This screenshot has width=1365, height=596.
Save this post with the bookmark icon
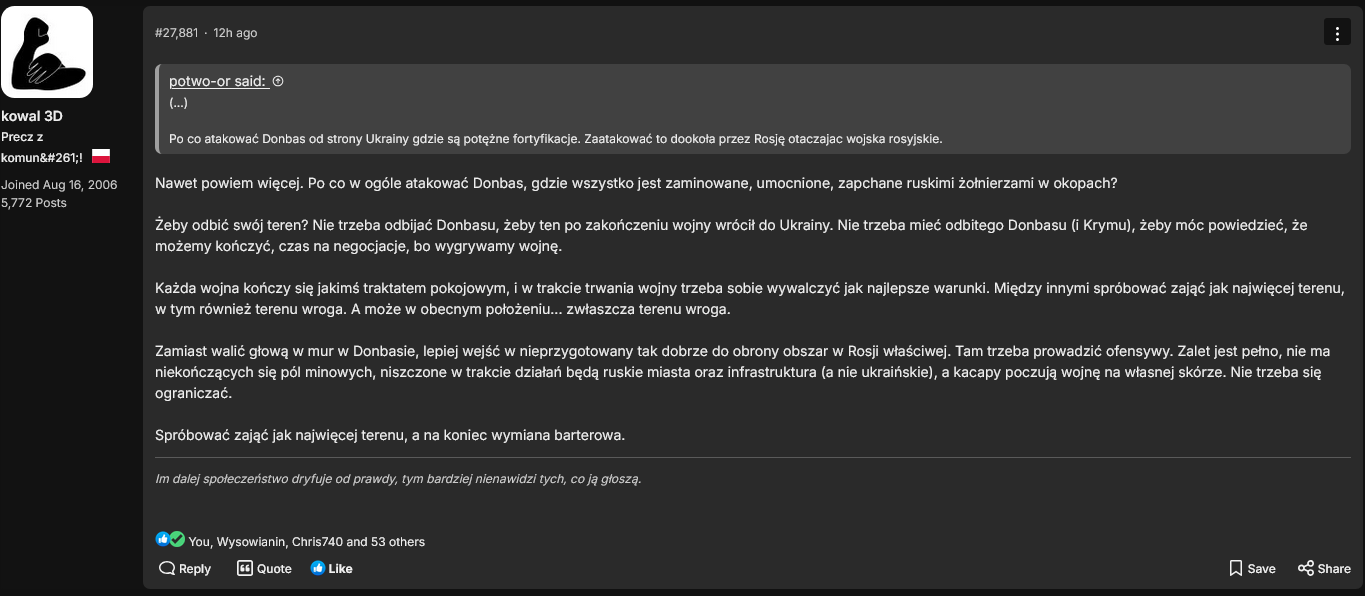[x=1252, y=568]
